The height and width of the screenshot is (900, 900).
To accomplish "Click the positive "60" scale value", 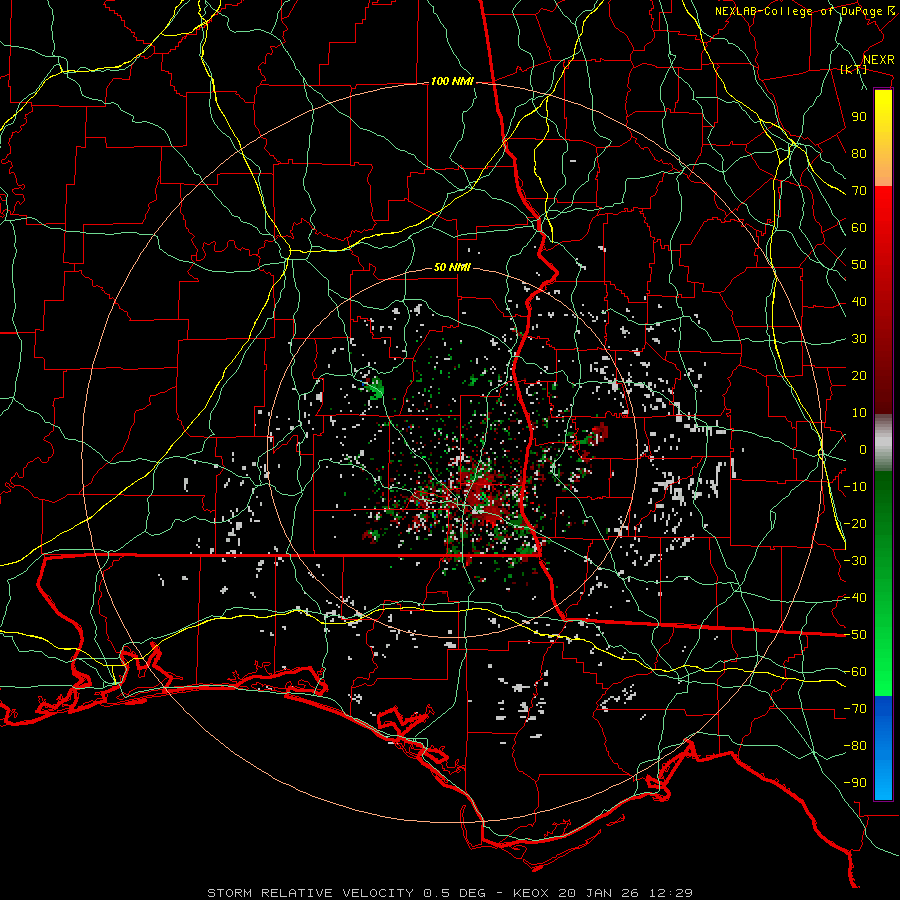I will pos(859,228).
